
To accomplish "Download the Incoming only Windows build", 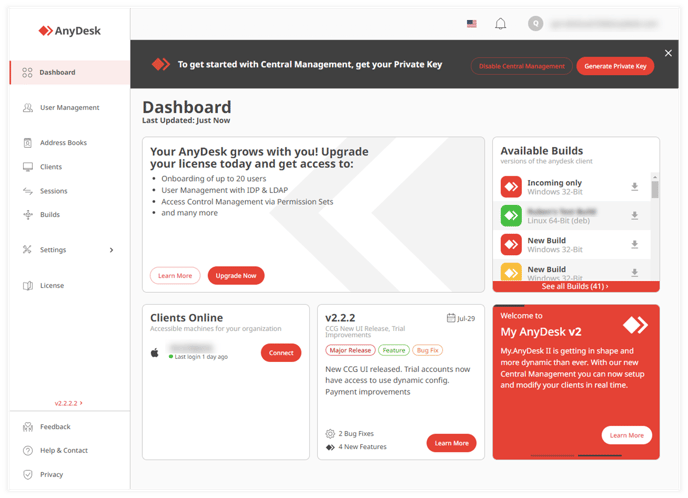I will tap(634, 187).
